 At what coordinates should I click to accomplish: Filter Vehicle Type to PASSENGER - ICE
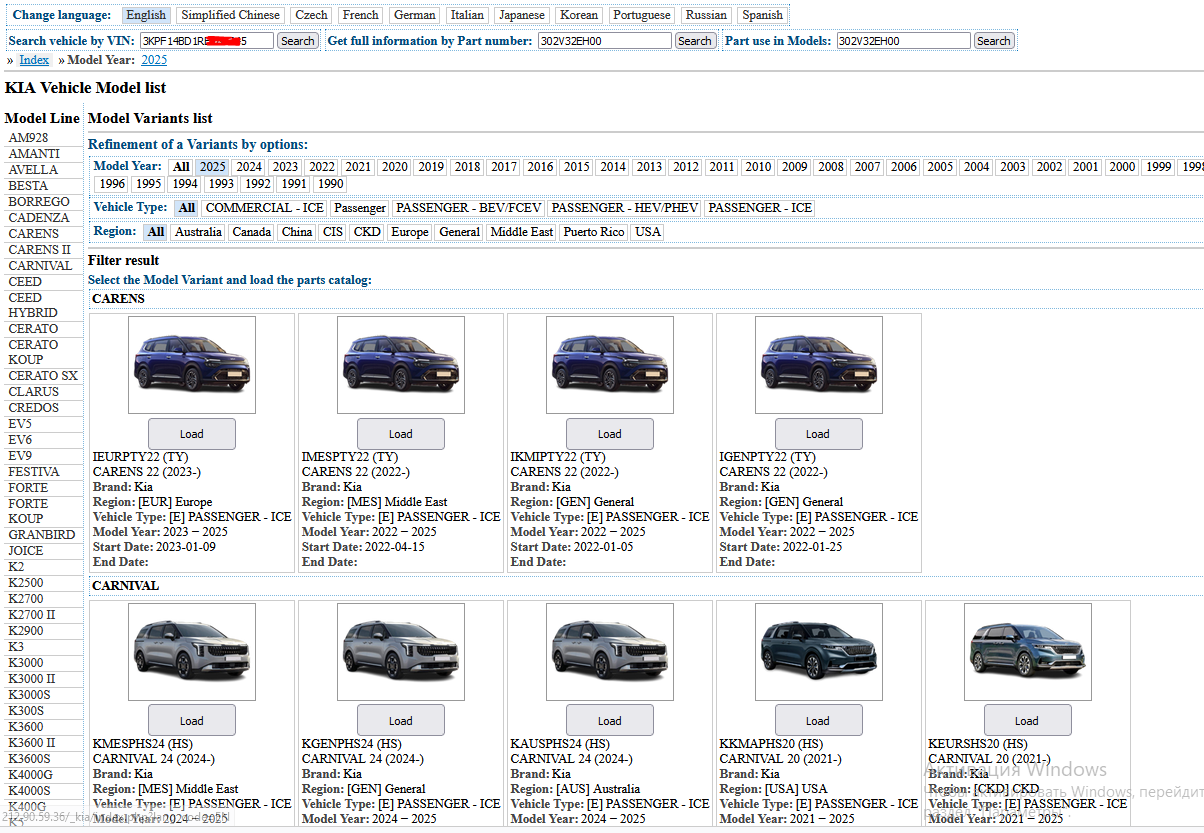coord(761,208)
